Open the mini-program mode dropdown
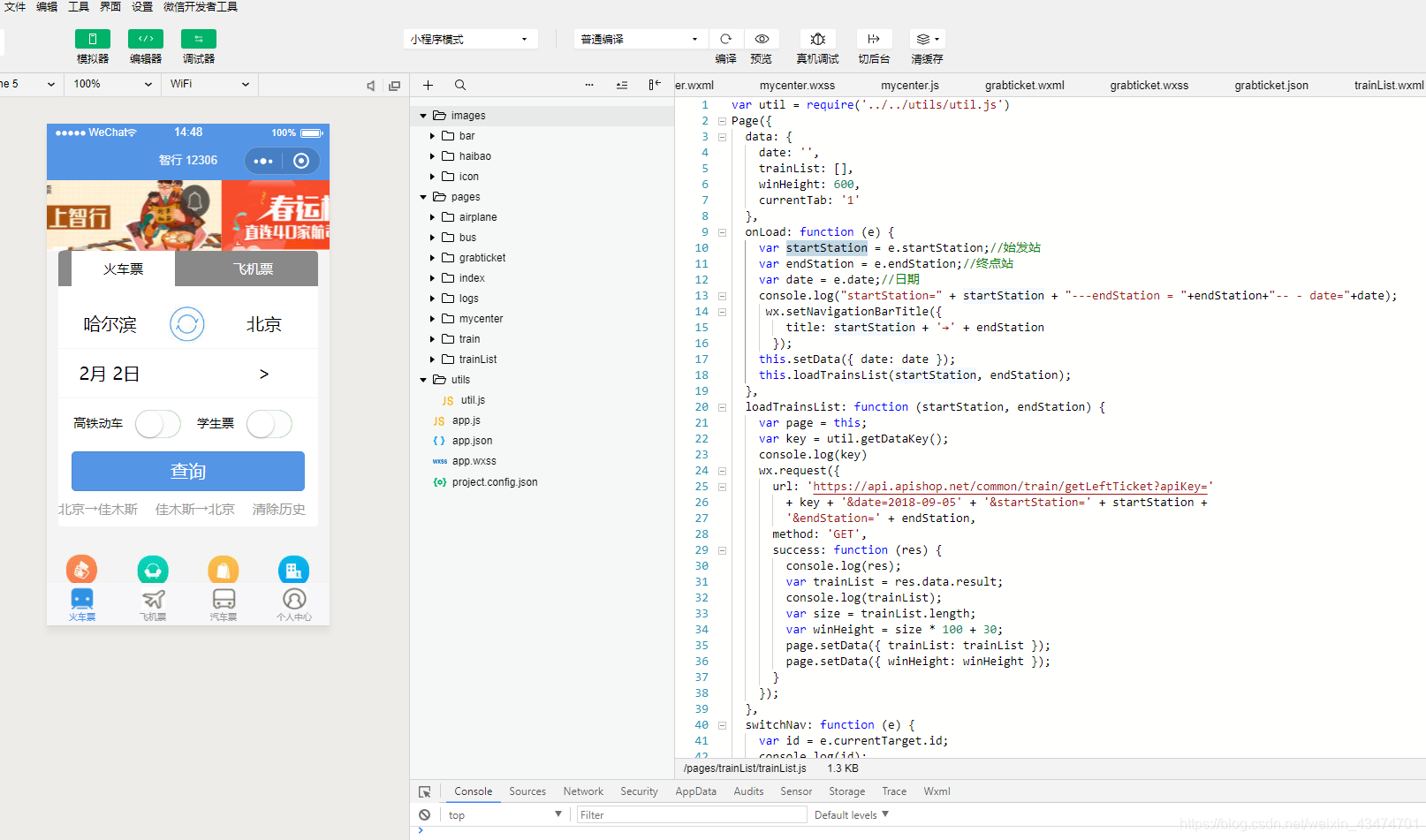Screen dimensions: 1426x840 [x=470, y=39]
